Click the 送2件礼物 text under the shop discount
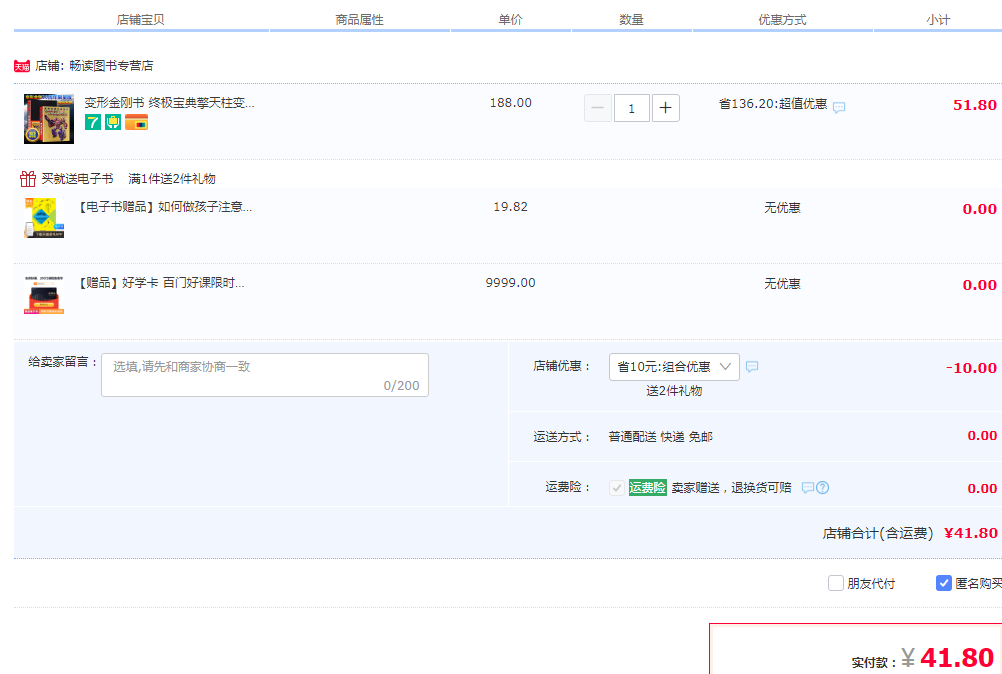Screen dimensions: 1002x674 [674, 391]
